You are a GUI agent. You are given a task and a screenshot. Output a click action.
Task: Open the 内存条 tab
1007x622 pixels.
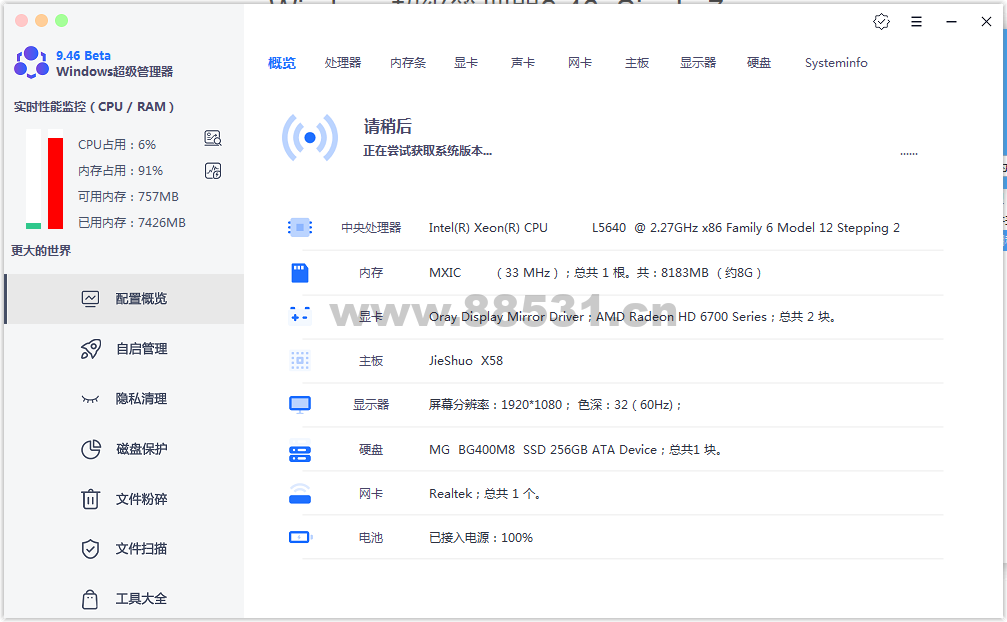click(x=408, y=63)
